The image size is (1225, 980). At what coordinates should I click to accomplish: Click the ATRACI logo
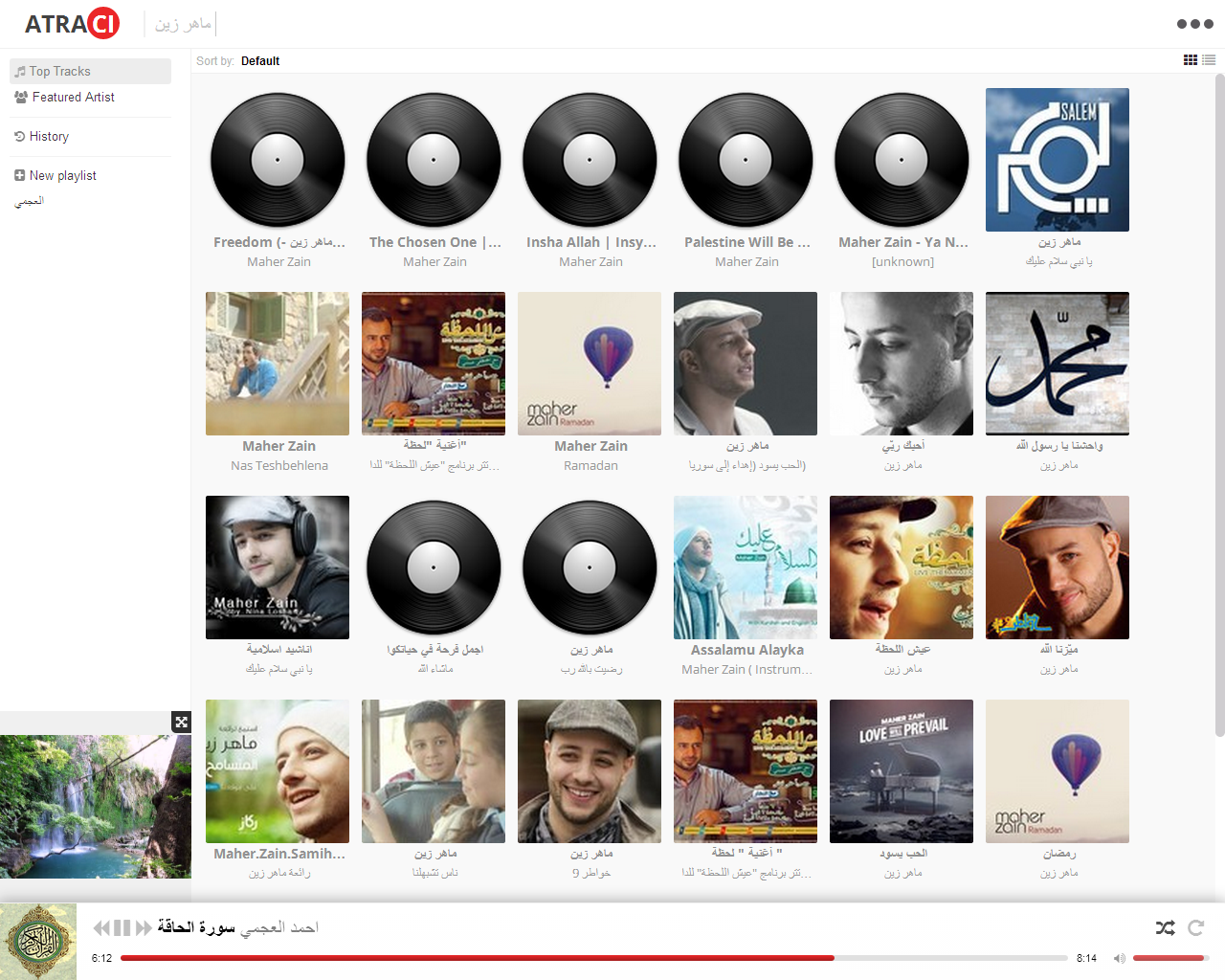tap(72, 24)
